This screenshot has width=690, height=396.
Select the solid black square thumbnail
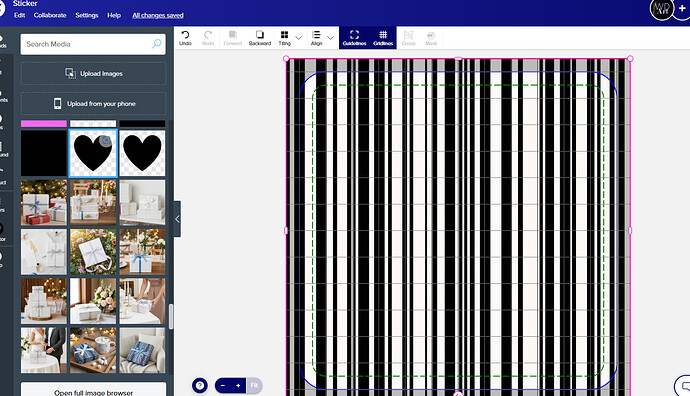click(44, 153)
